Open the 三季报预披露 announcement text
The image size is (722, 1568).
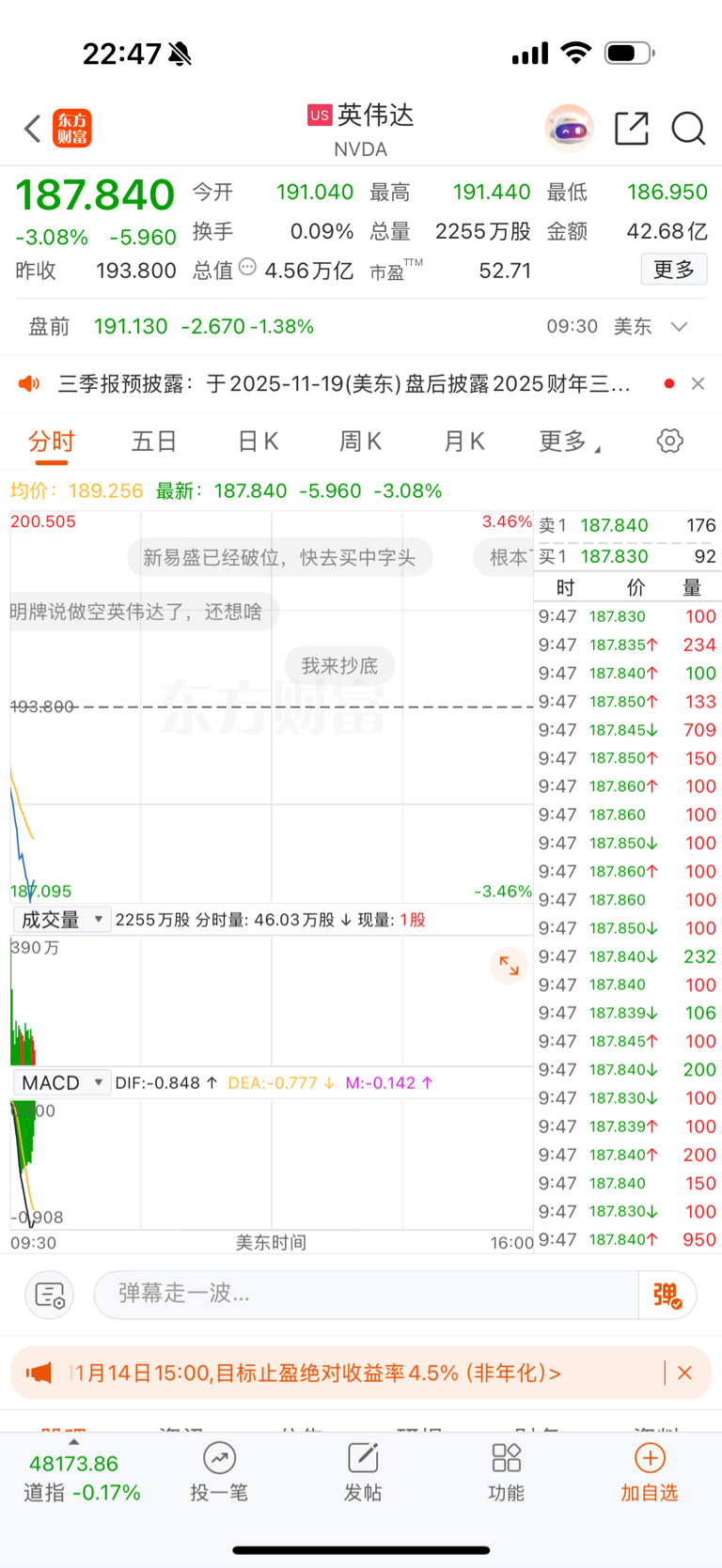point(344,383)
